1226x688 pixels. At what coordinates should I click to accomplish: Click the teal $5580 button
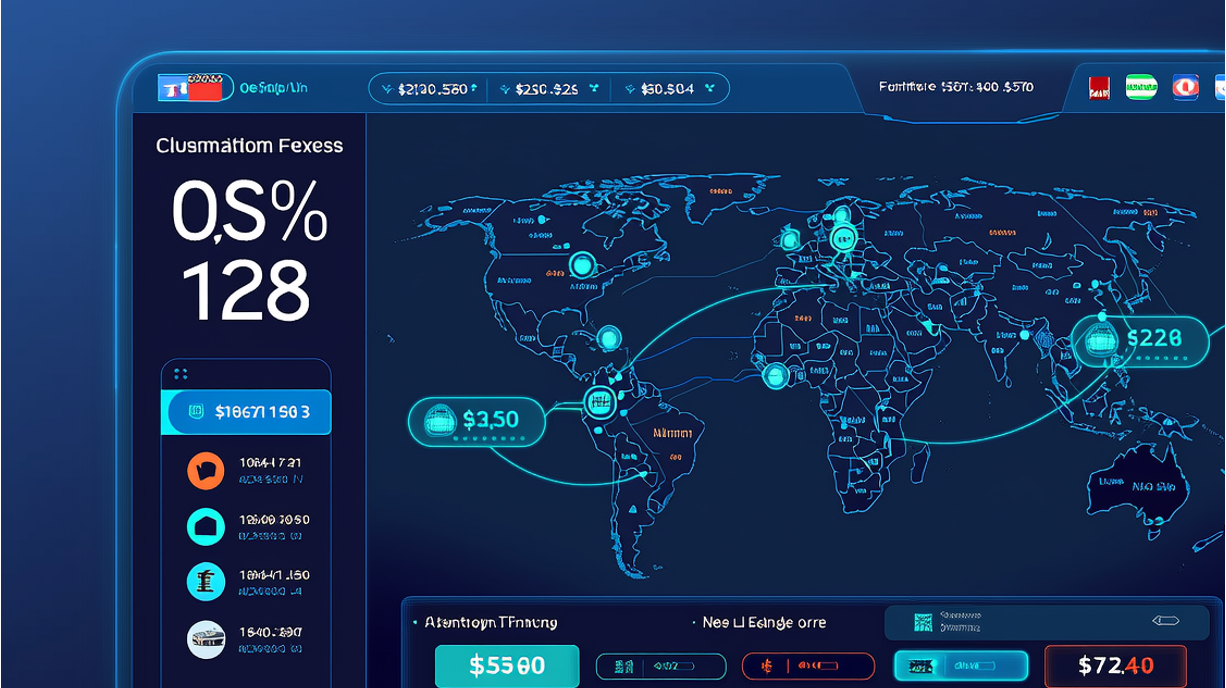(507, 665)
